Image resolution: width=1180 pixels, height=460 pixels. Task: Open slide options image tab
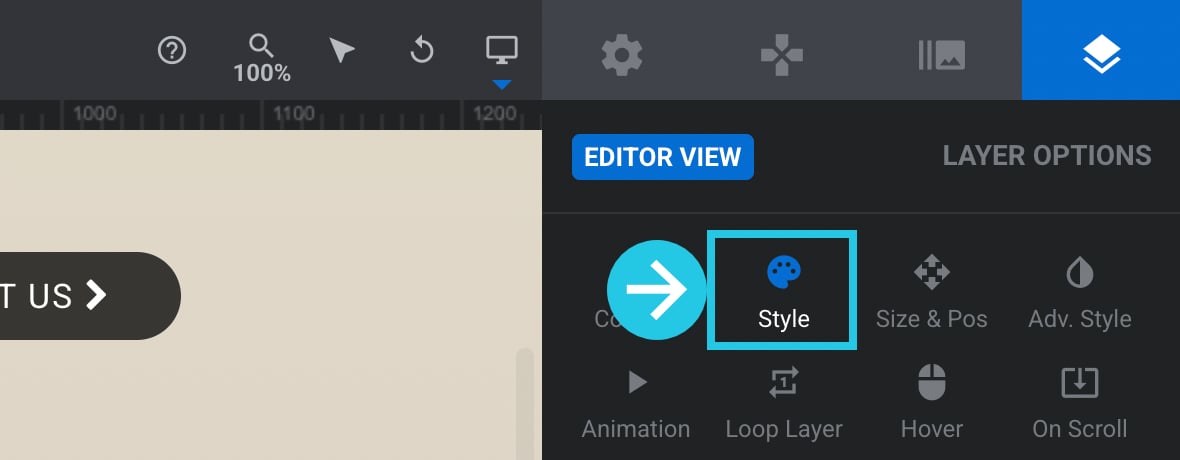(x=941, y=56)
